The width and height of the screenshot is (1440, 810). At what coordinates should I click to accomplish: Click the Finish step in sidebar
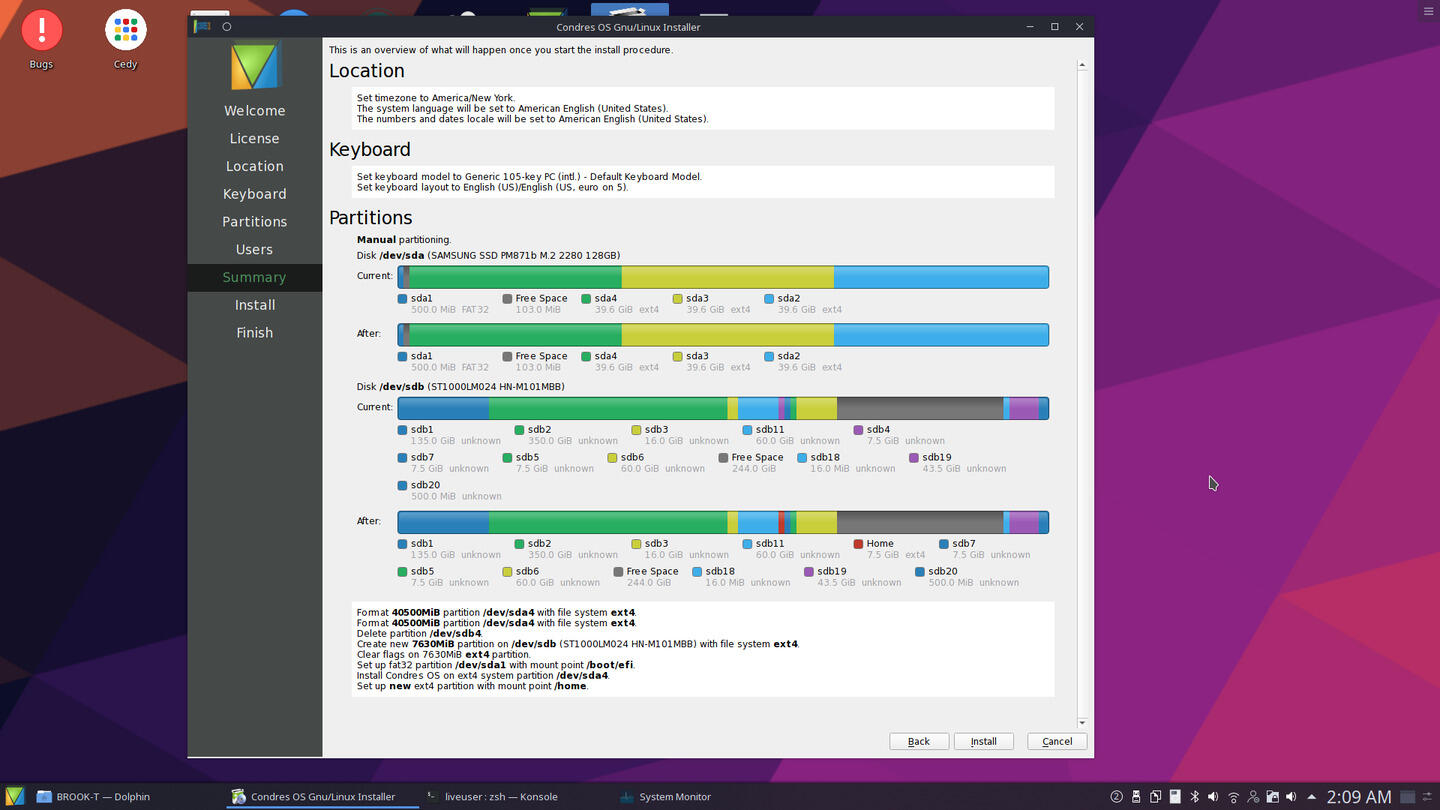tap(254, 333)
